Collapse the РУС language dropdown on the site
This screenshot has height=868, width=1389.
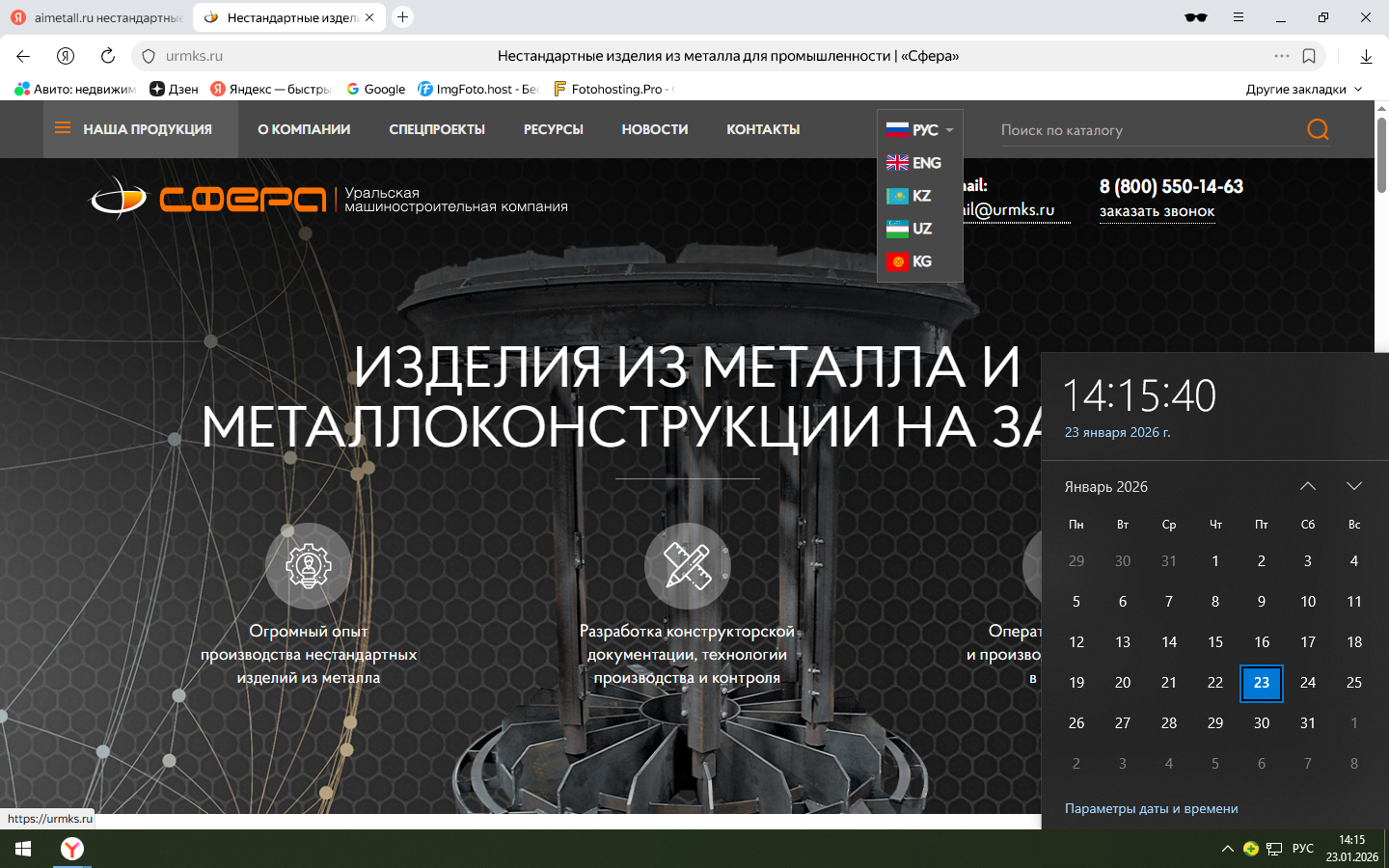920,129
